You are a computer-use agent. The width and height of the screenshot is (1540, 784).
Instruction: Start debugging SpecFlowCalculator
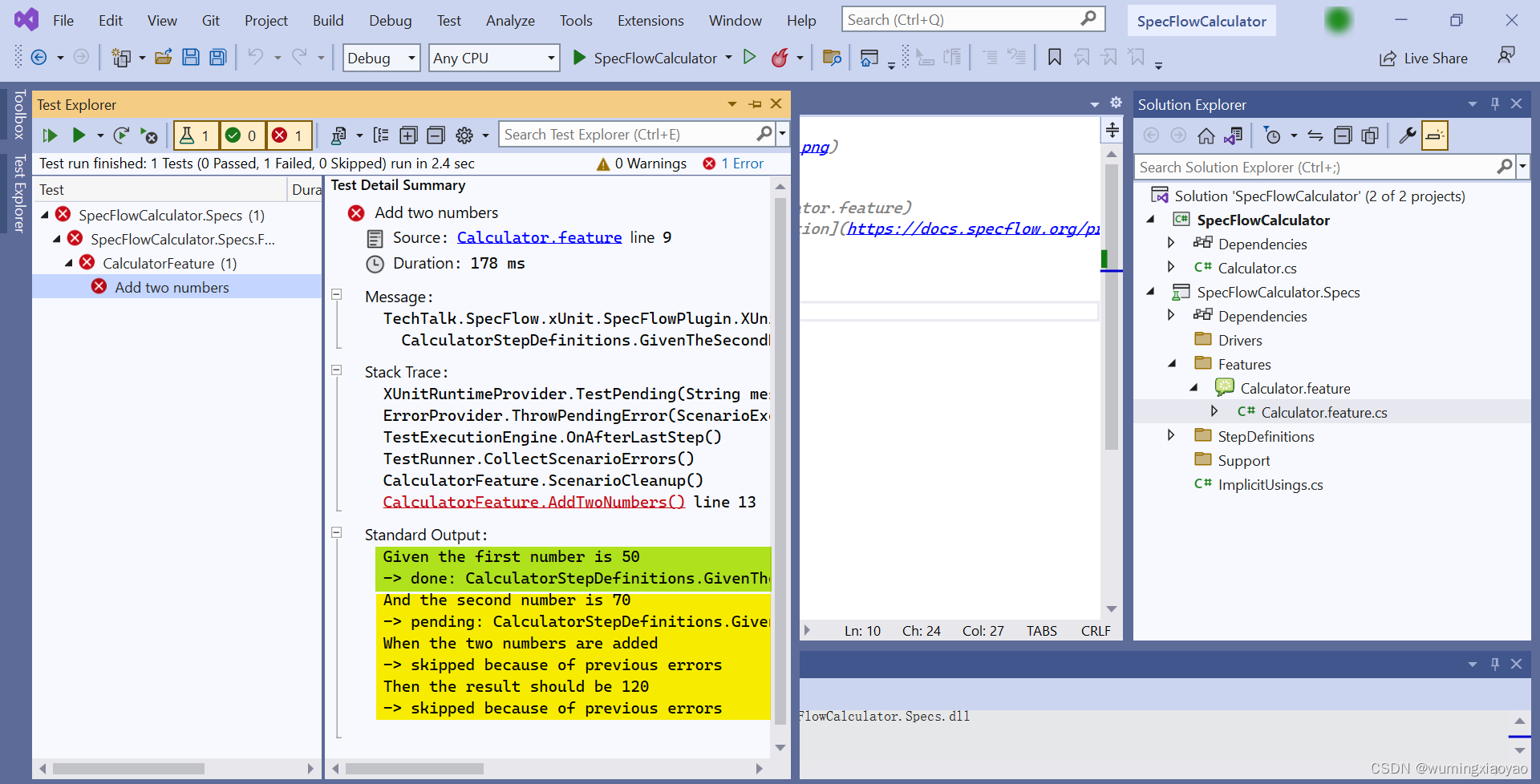[x=644, y=58]
